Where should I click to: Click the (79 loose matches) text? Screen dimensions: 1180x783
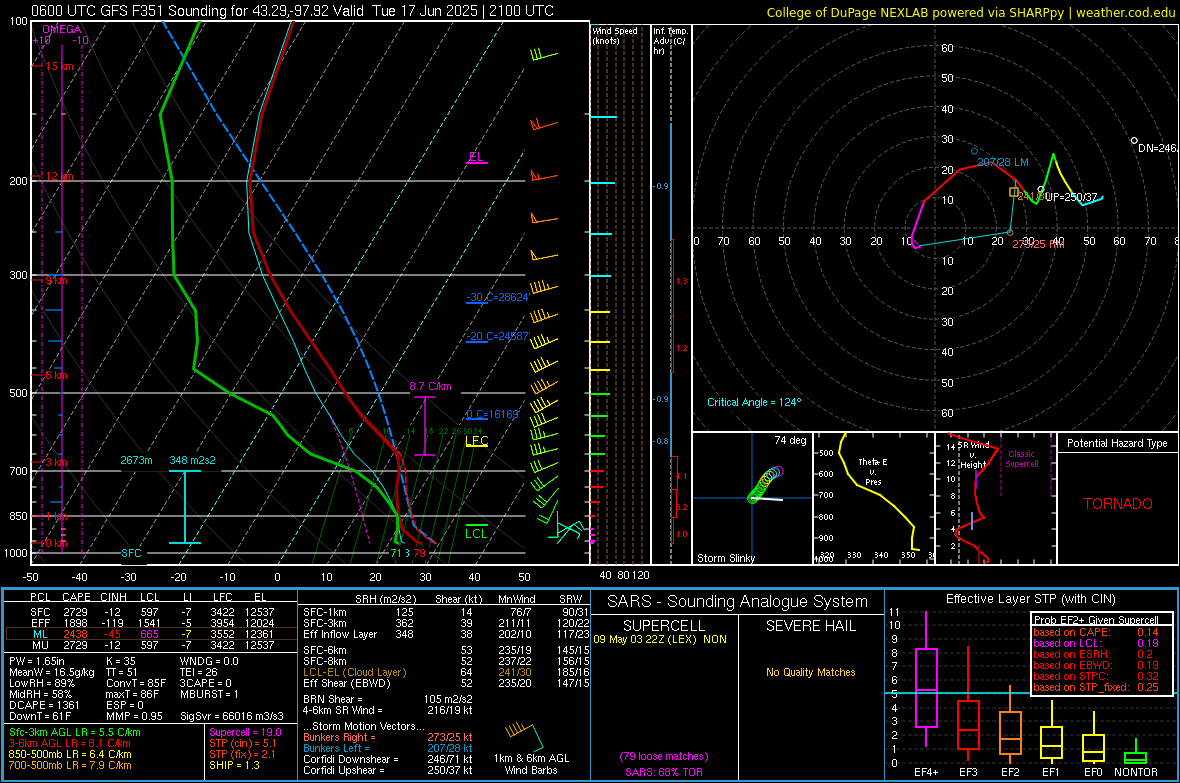click(x=664, y=756)
